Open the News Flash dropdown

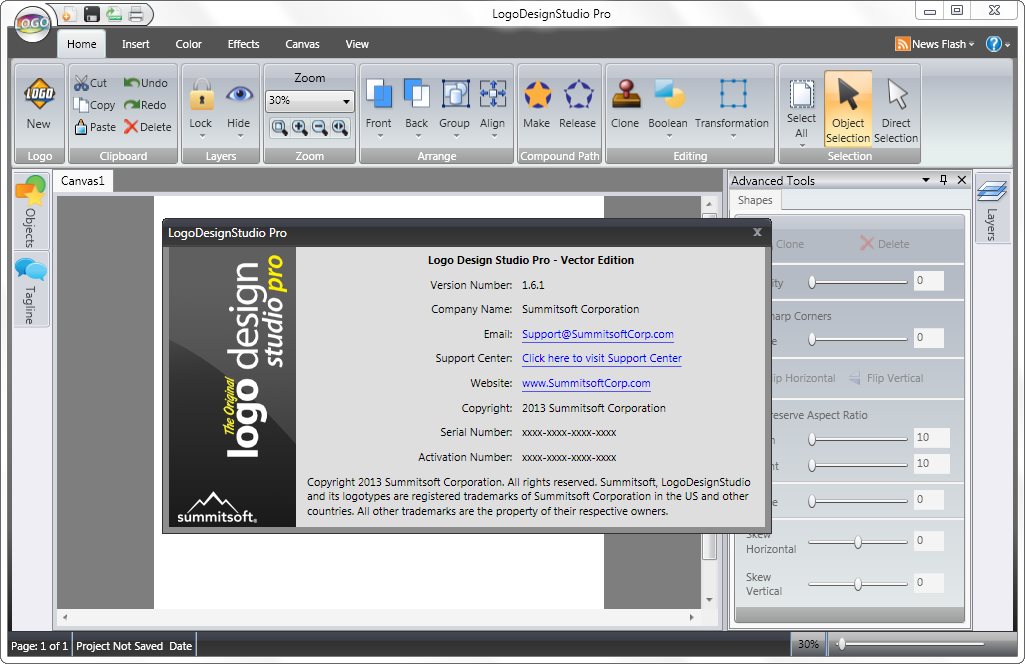935,44
